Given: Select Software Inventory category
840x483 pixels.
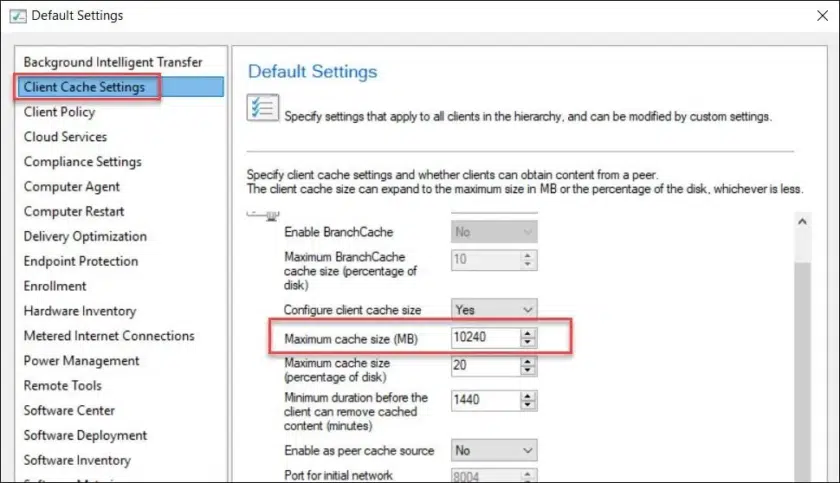Looking at the screenshot, I should (x=77, y=461).
